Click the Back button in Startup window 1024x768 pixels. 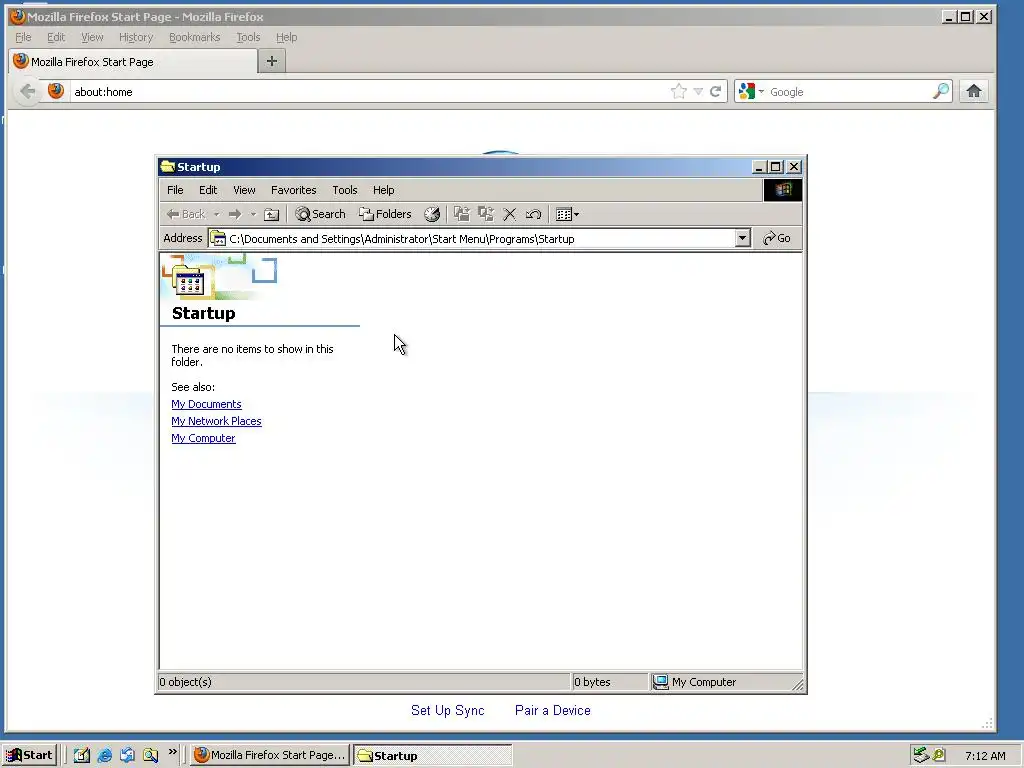pos(185,214)
